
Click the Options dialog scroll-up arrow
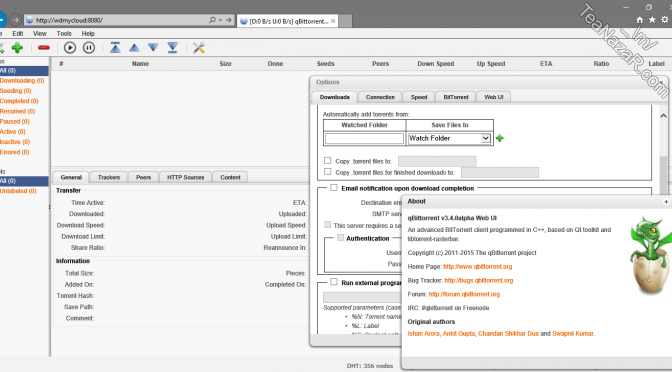663,115
